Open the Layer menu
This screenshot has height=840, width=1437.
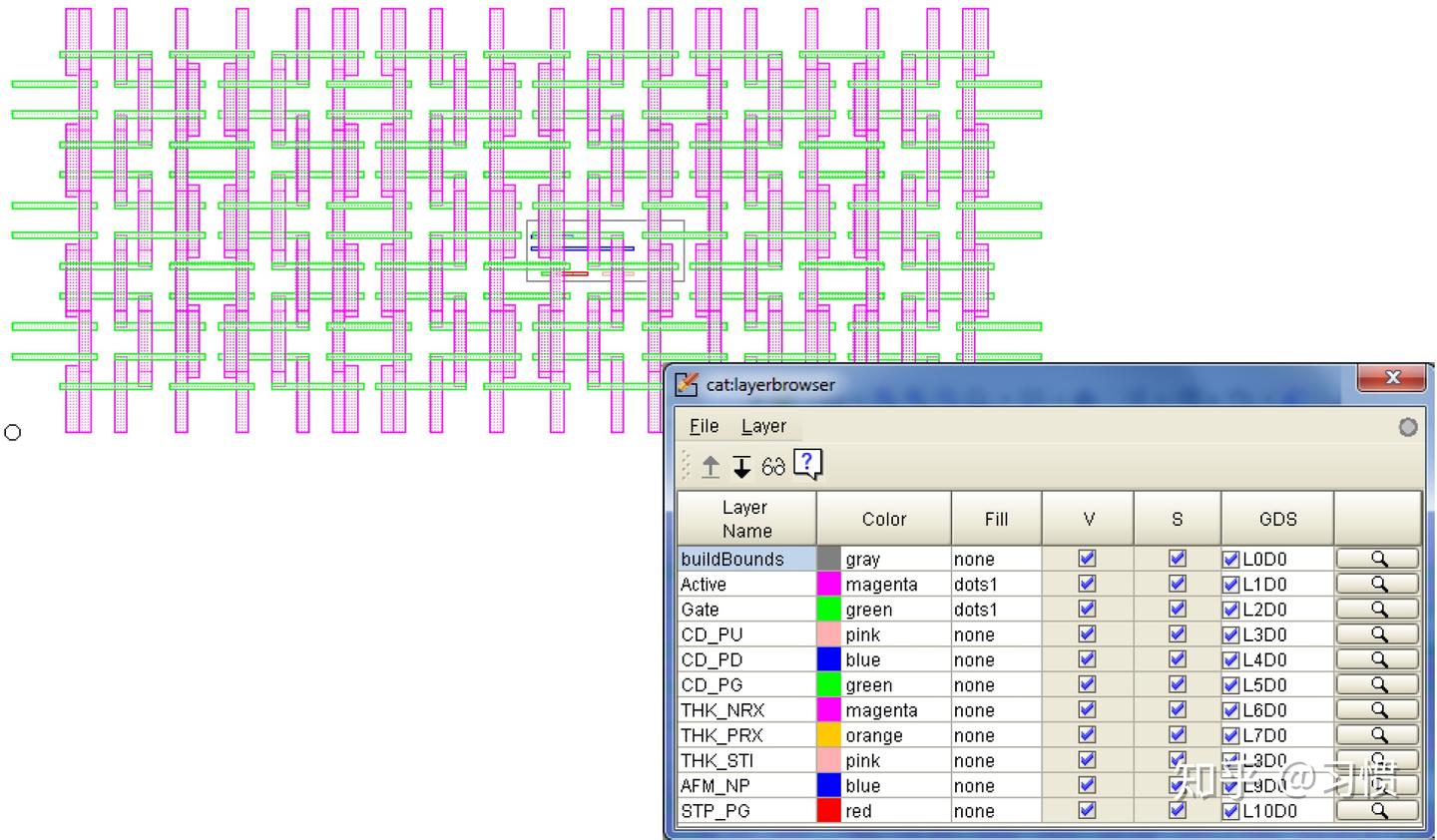click(764, 425)
